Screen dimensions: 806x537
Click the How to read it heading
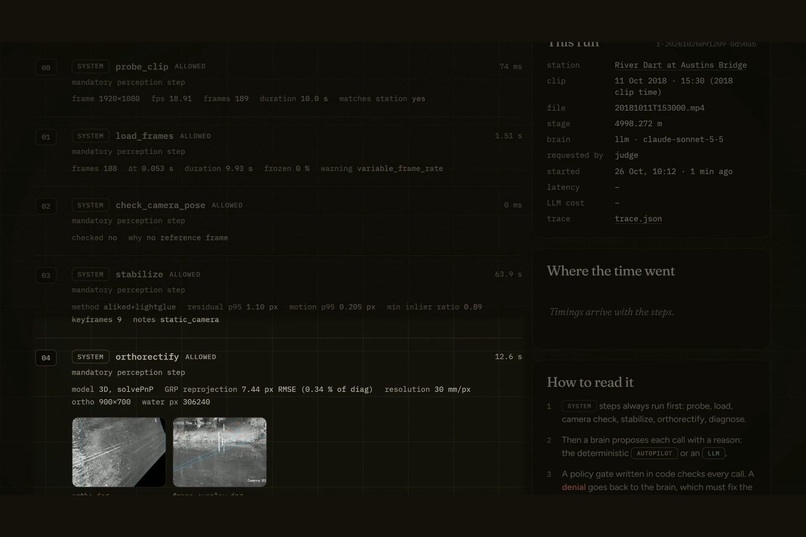coord(590,382)
